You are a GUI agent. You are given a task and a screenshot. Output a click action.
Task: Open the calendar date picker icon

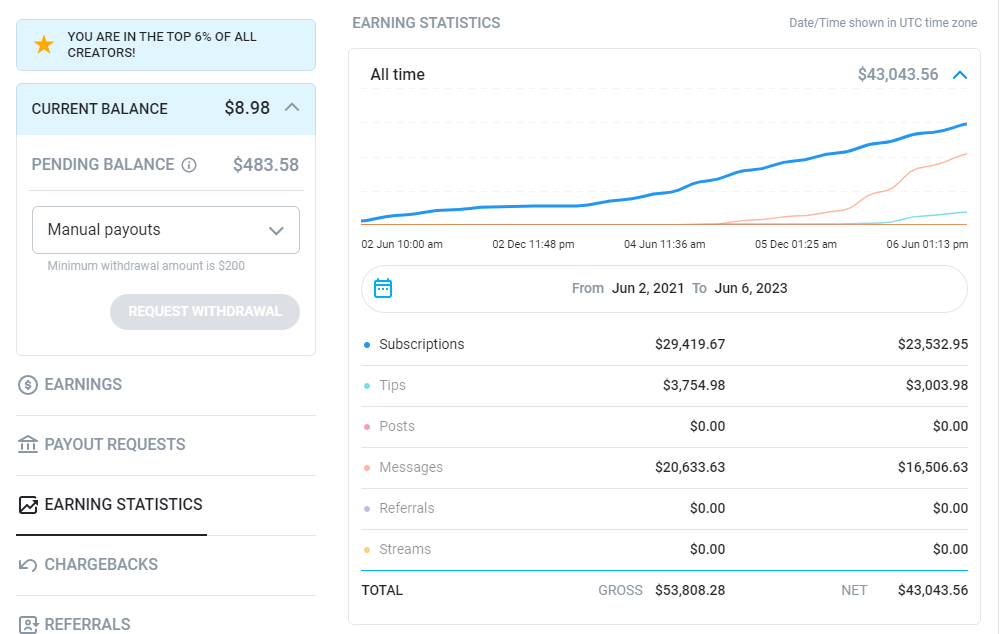(383, 288)
